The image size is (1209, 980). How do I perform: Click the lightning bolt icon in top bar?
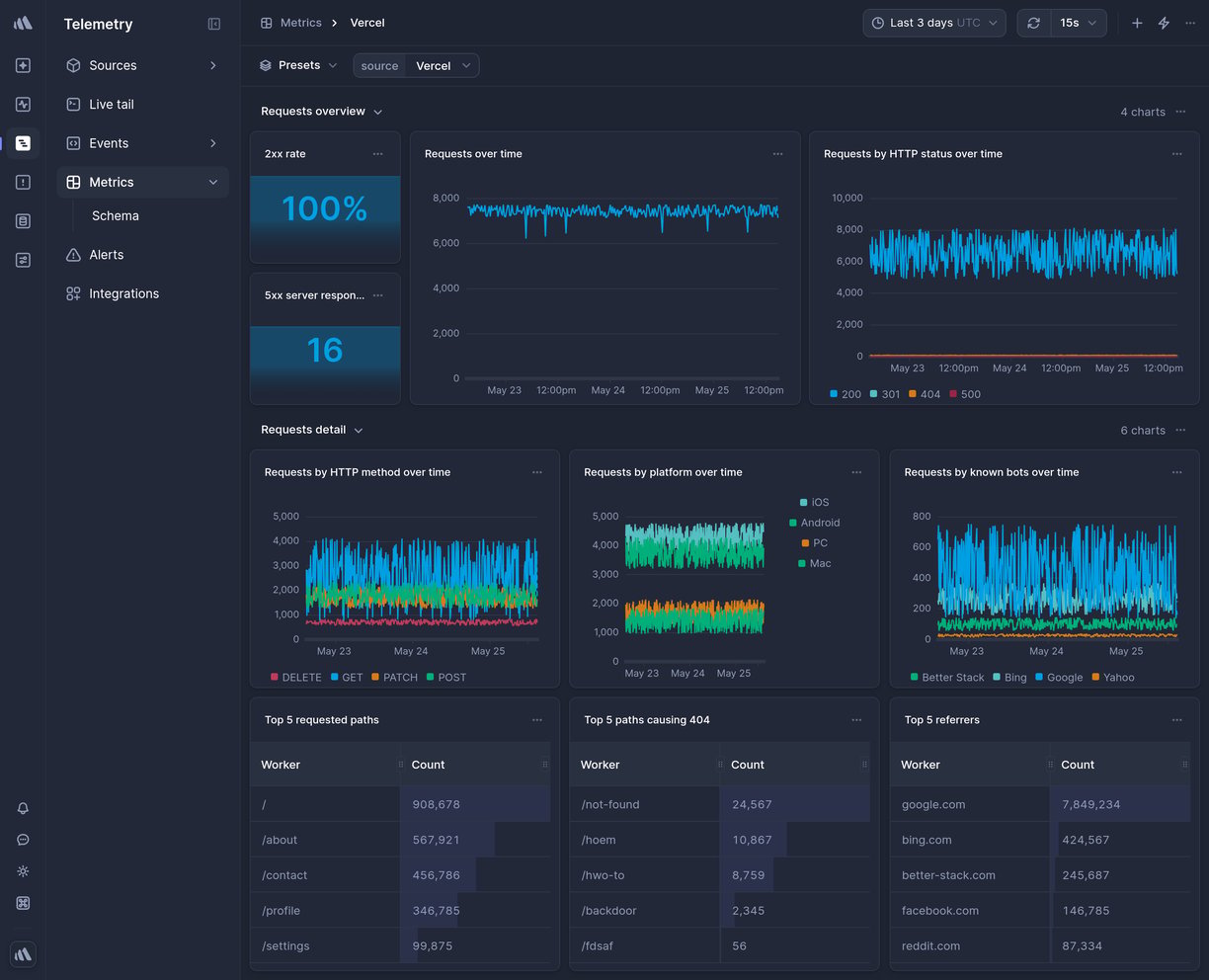click(x=1164, y=23)
